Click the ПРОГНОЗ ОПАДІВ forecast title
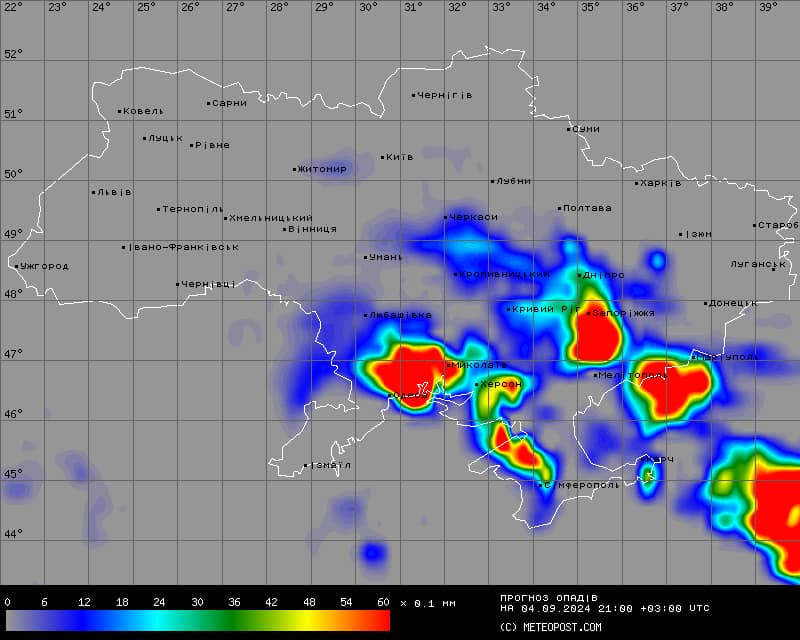Image resolution: width=800 pixels, height=640 pixels. (x=549, y=597)
